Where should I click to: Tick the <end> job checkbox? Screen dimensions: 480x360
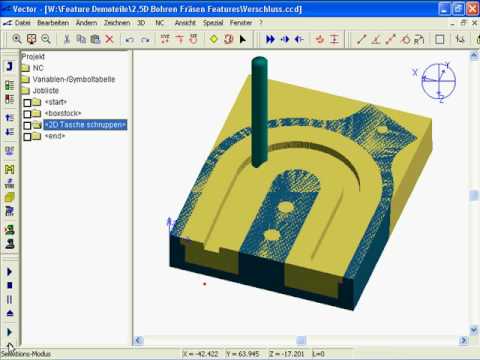pos(27,137)
